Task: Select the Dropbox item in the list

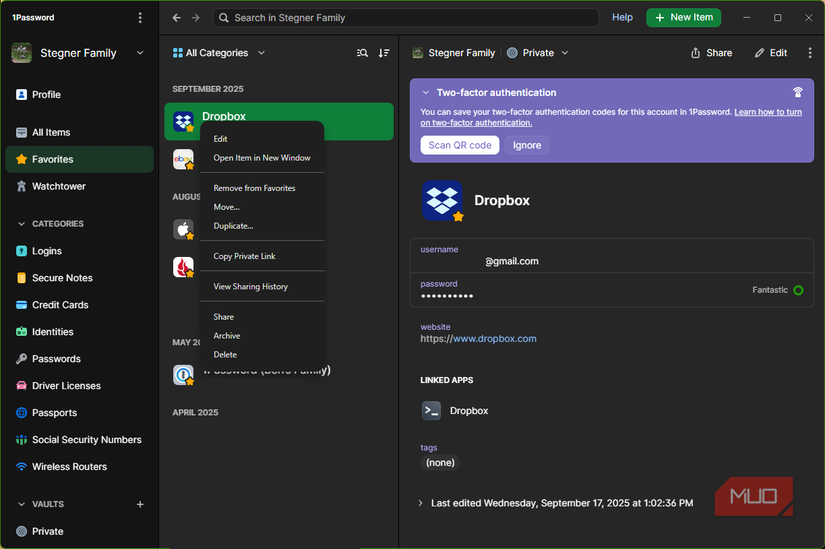Action: coord(279,121)
